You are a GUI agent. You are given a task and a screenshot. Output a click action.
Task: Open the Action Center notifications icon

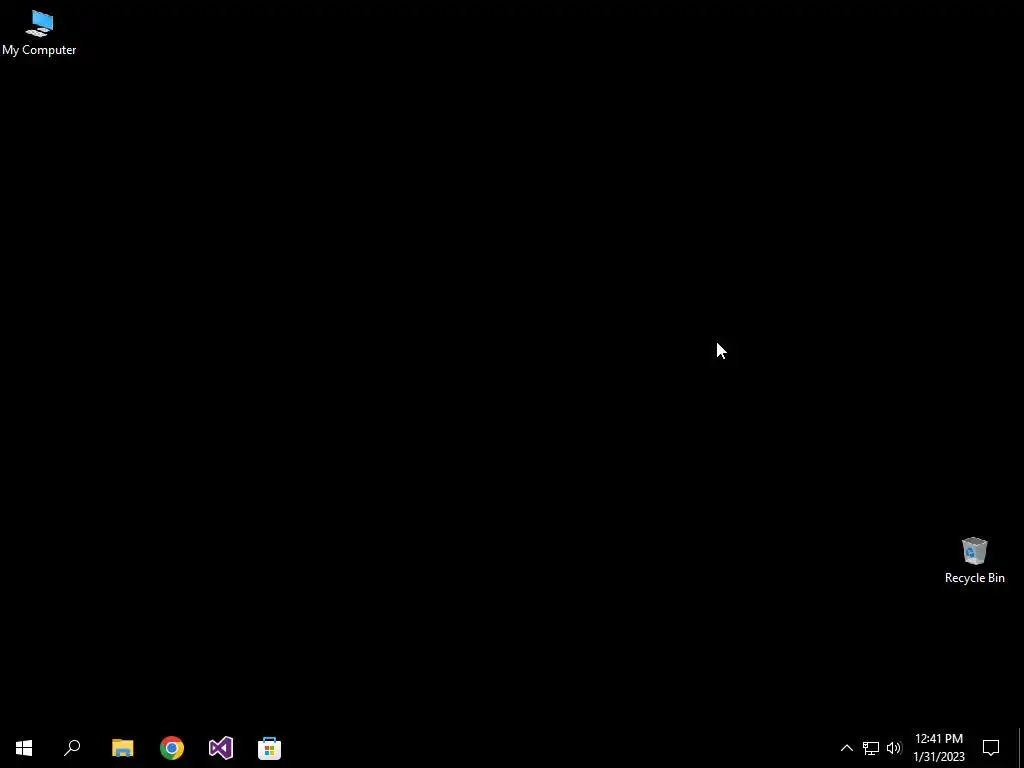(991, 748)
